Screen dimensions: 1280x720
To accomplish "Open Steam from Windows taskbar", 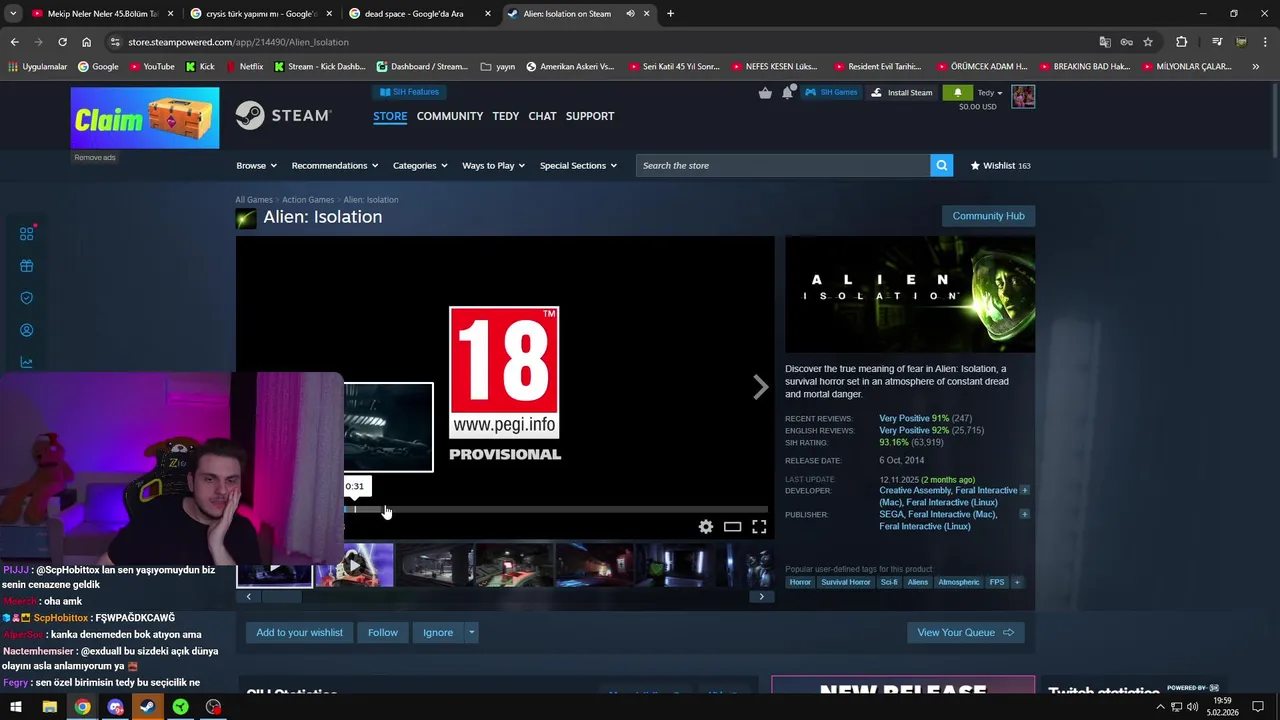I will 147,707.
